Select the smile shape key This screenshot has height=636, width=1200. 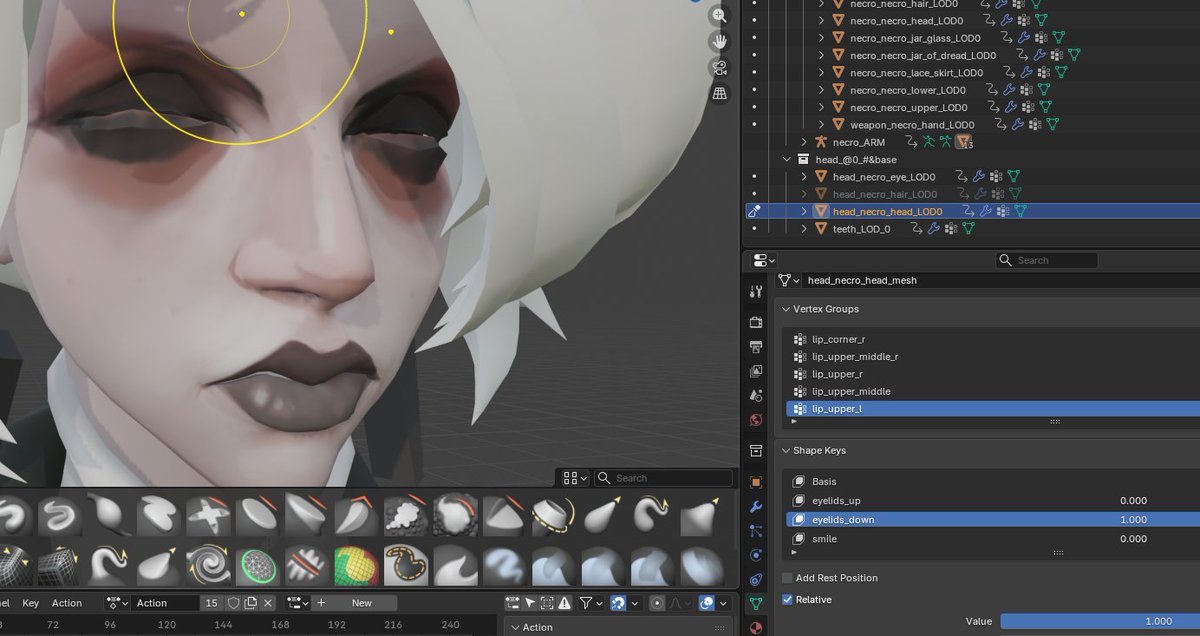824,539
